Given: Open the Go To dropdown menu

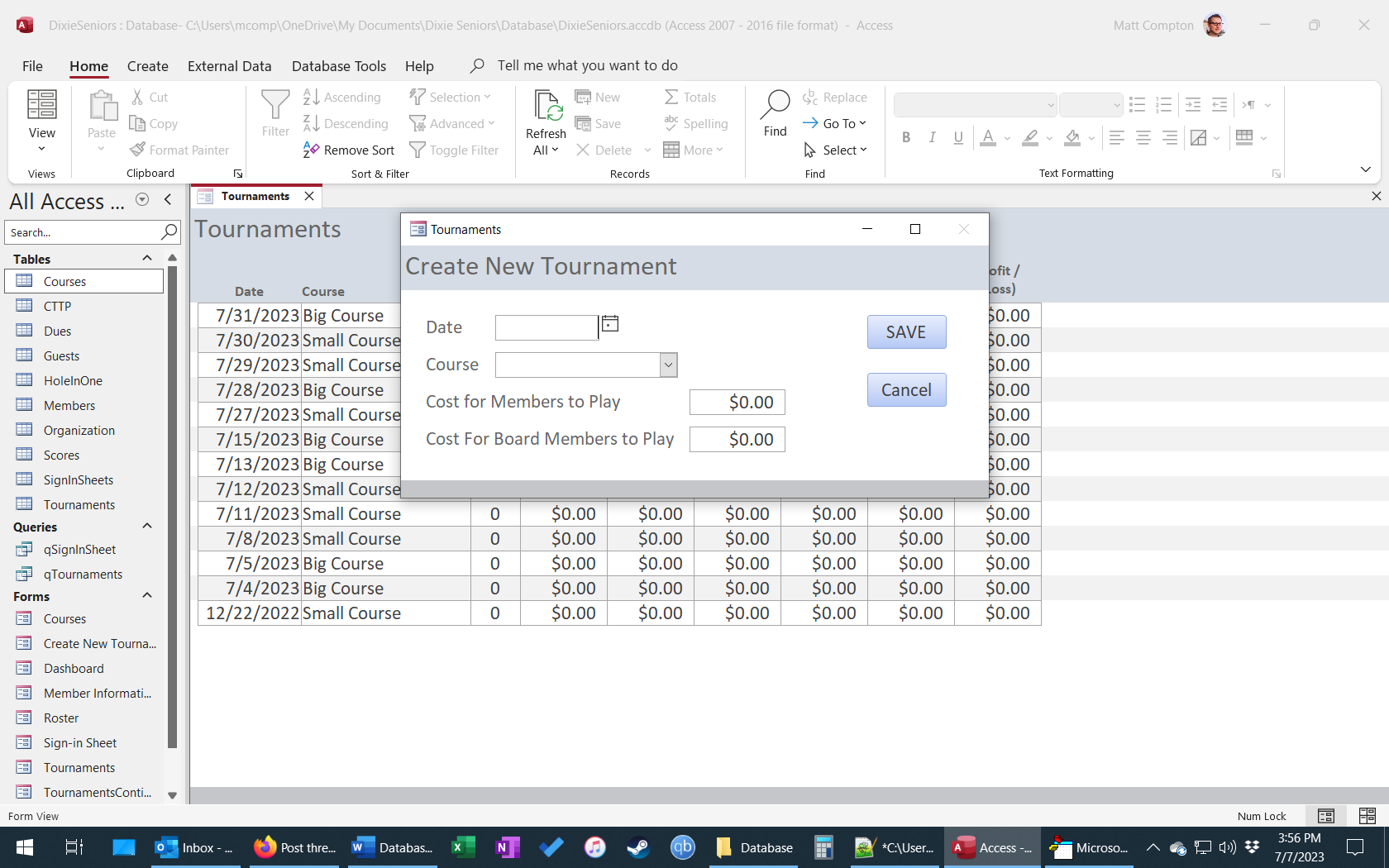Looking at the screenshot, I should pos(835,123).
